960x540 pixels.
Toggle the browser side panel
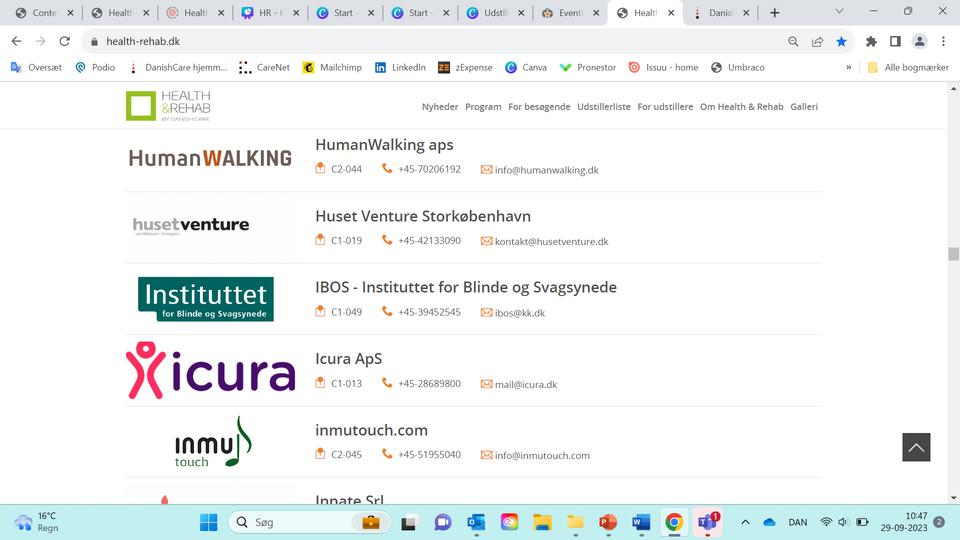(895, 41)
